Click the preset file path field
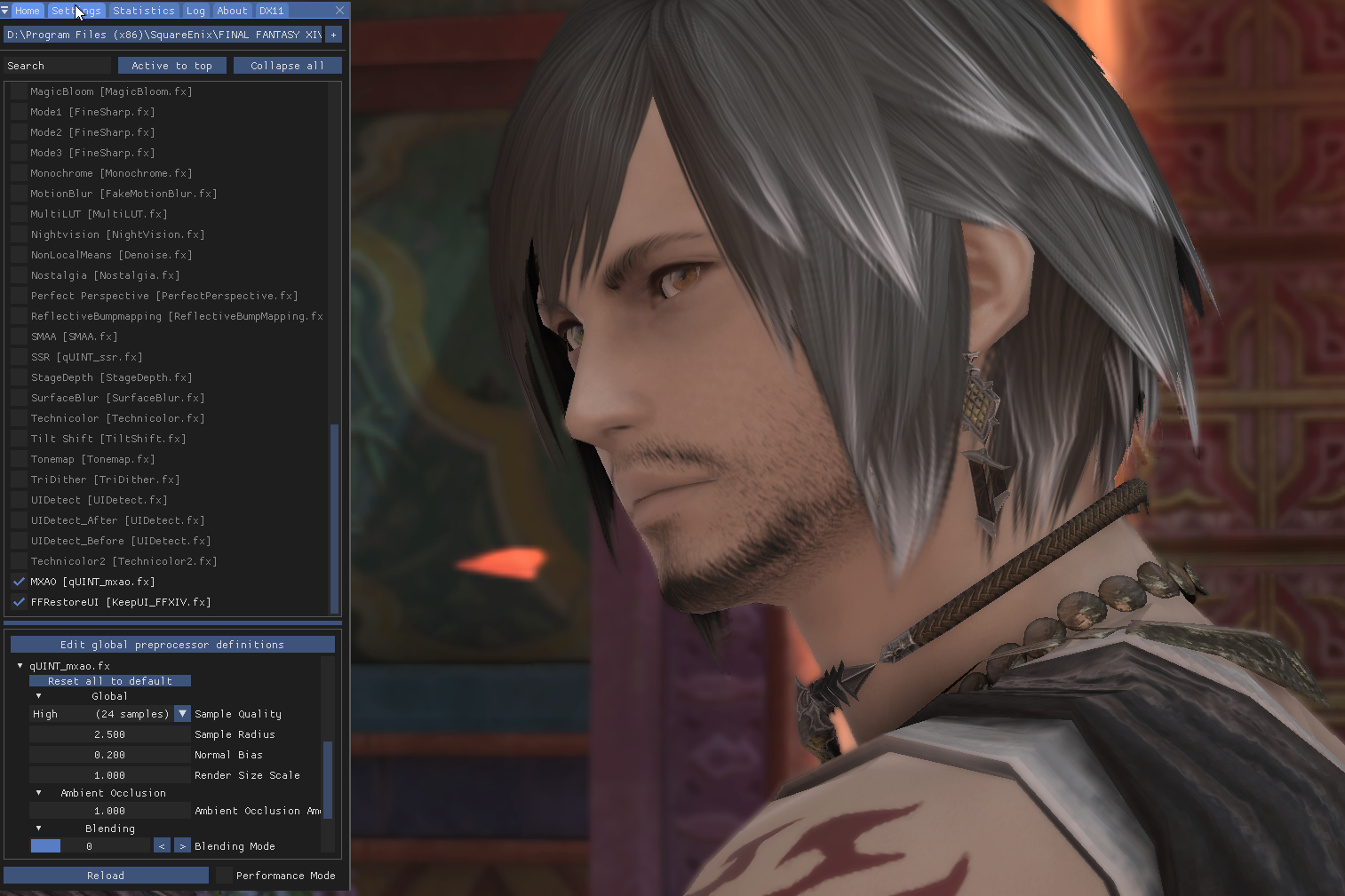 click(163, 35)
